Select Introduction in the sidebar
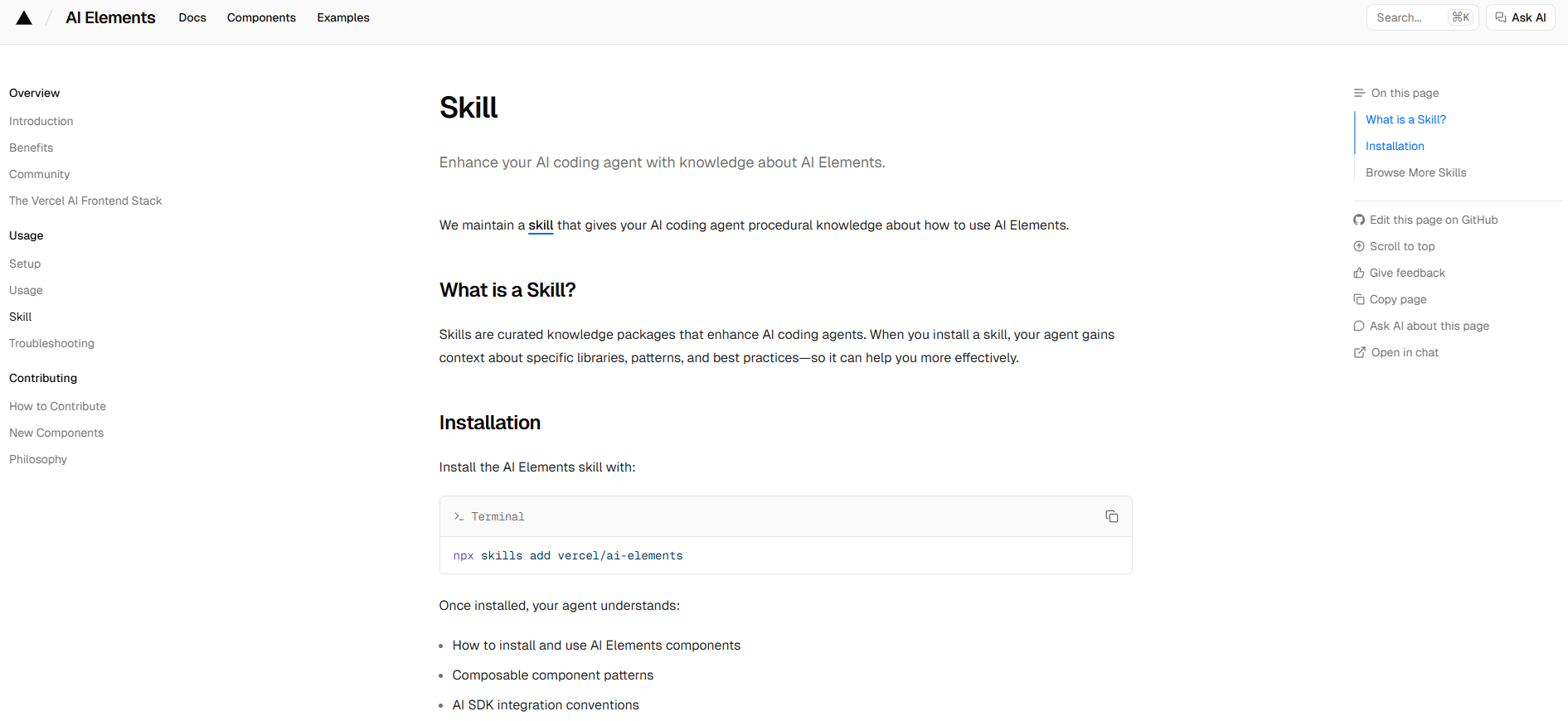Viewport: 1568px width, 721px height. 41,121
